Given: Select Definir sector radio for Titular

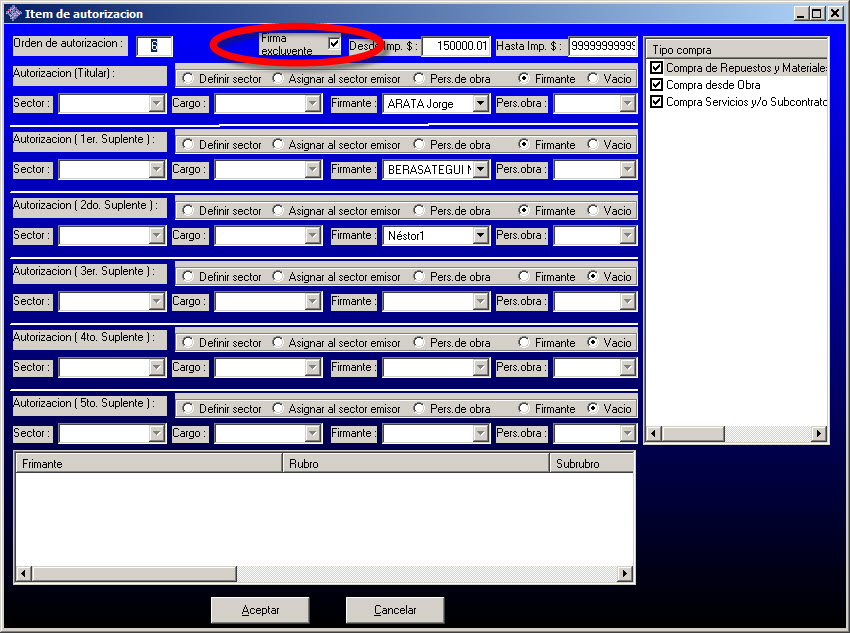Looking at the screenshot, I should [x=188, y=79].
